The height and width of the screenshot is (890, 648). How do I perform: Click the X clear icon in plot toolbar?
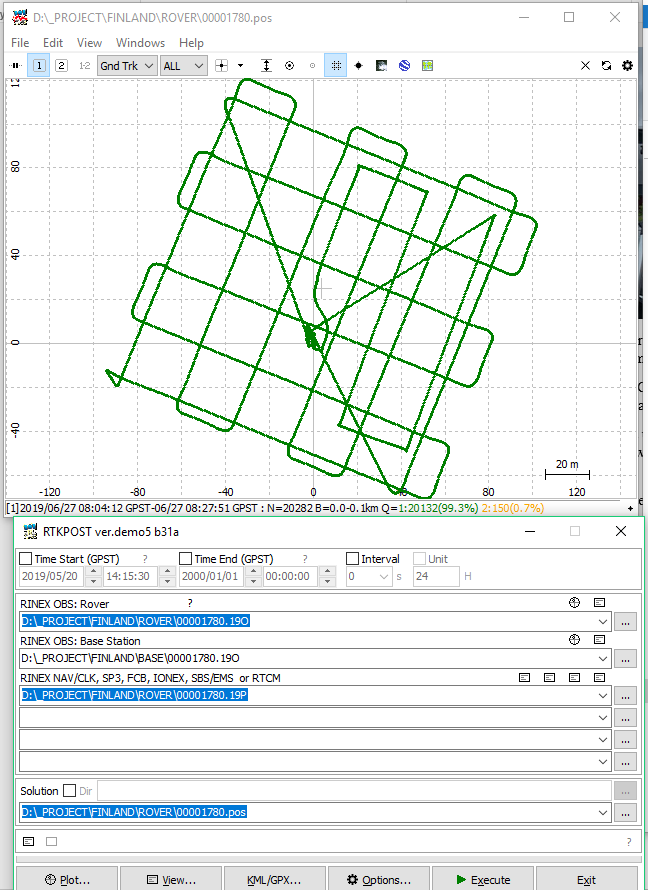tap(586, 65)
